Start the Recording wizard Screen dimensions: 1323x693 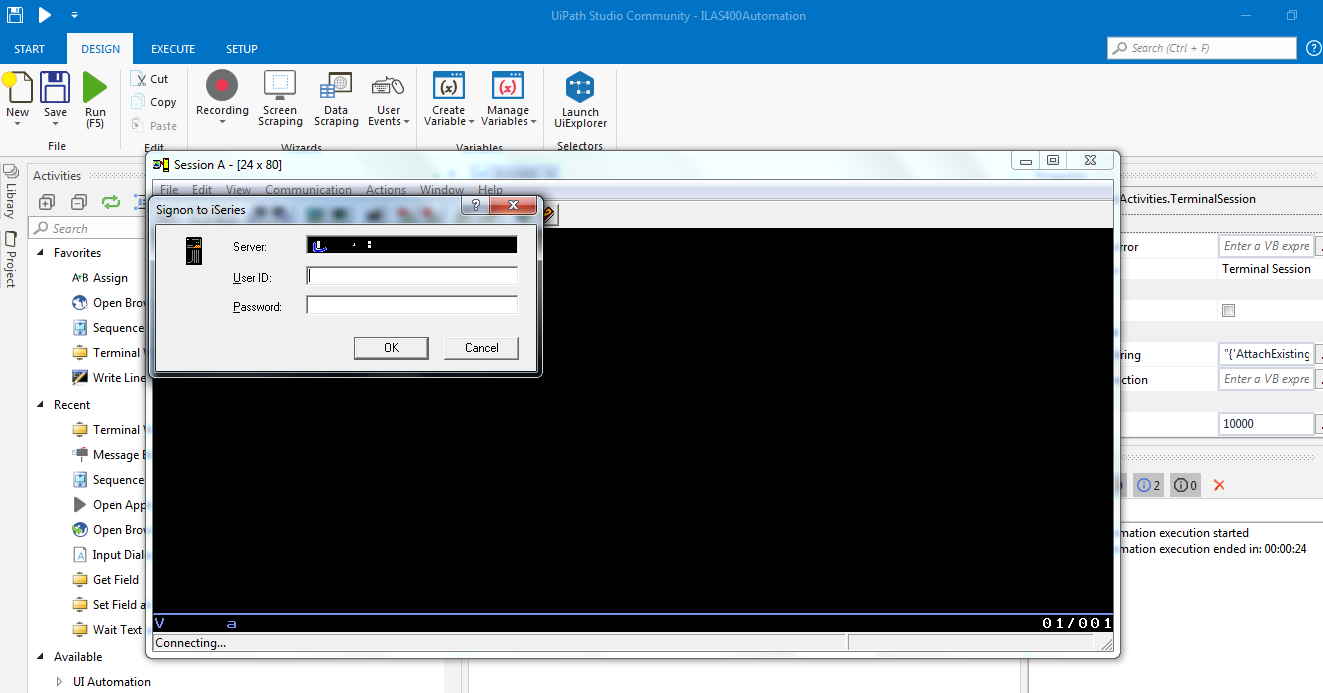[222, 86]
